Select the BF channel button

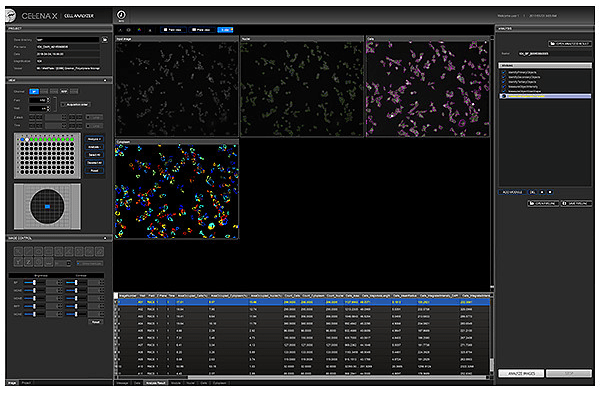pyautogui.click(x=34, y=91)
